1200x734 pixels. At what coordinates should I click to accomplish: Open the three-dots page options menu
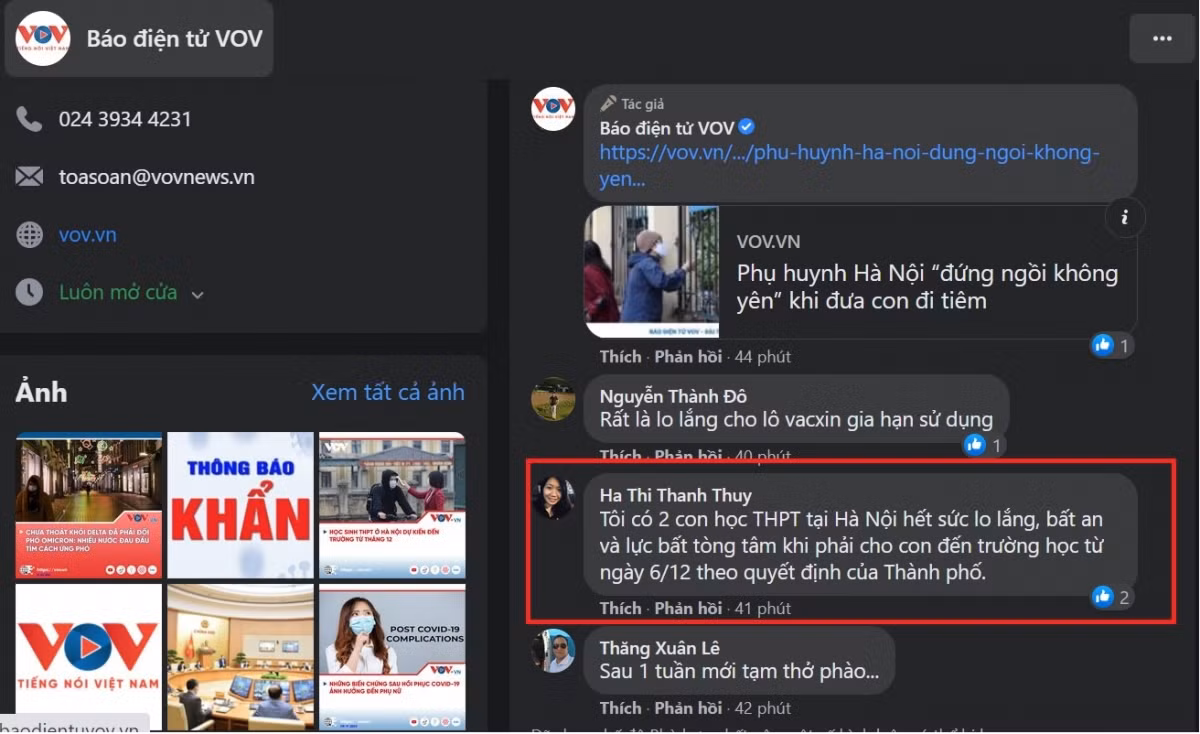pos(1161,39)
